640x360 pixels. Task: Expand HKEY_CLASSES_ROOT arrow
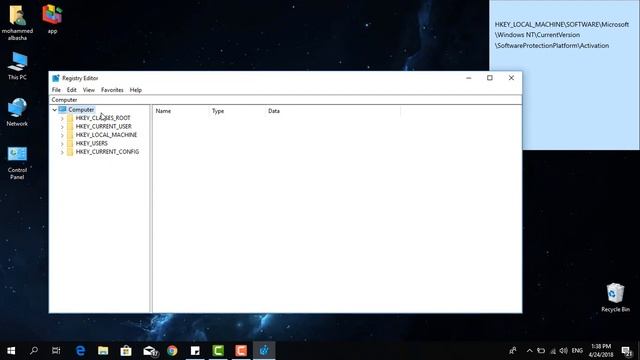click(62, 118)
